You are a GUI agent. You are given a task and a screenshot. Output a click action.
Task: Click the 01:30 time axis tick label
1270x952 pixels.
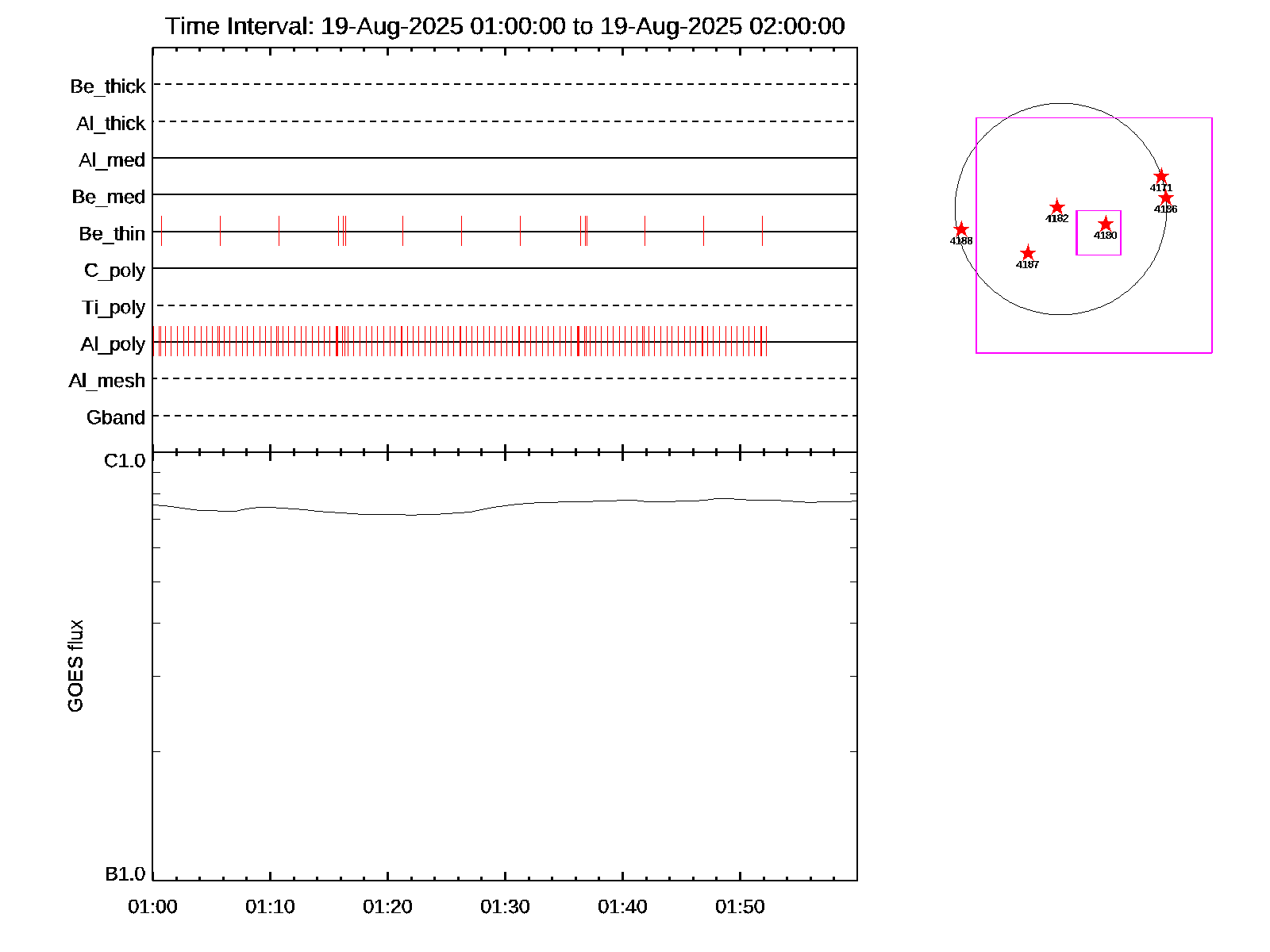click(505, 906)
